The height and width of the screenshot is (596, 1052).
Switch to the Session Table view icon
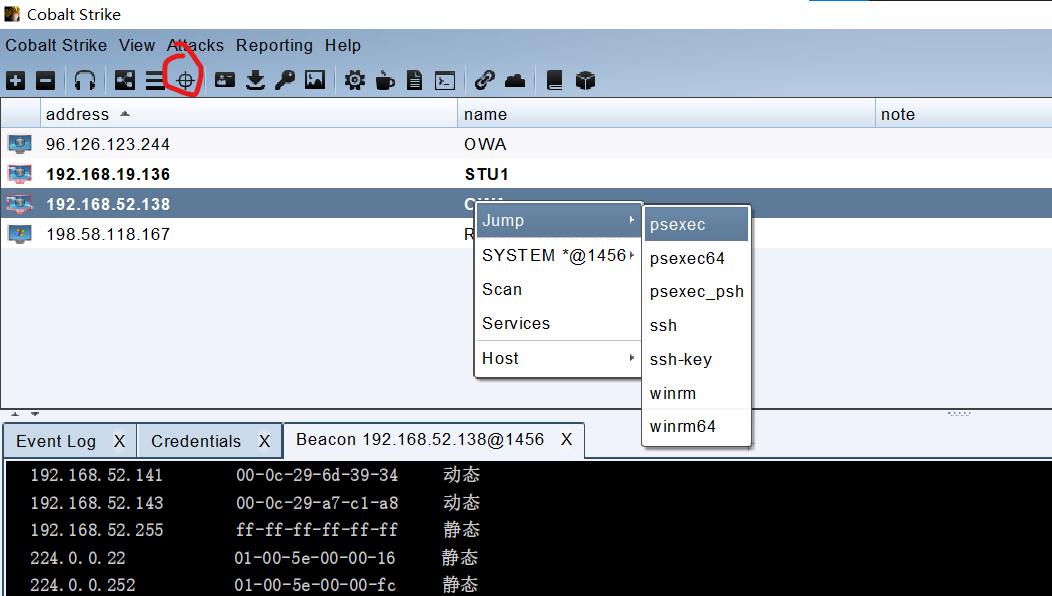point(155,81)
